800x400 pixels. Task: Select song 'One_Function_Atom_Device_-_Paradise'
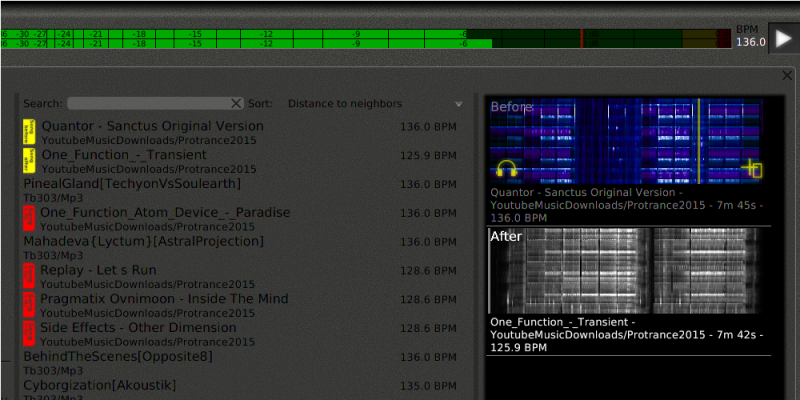pos(165,212)
